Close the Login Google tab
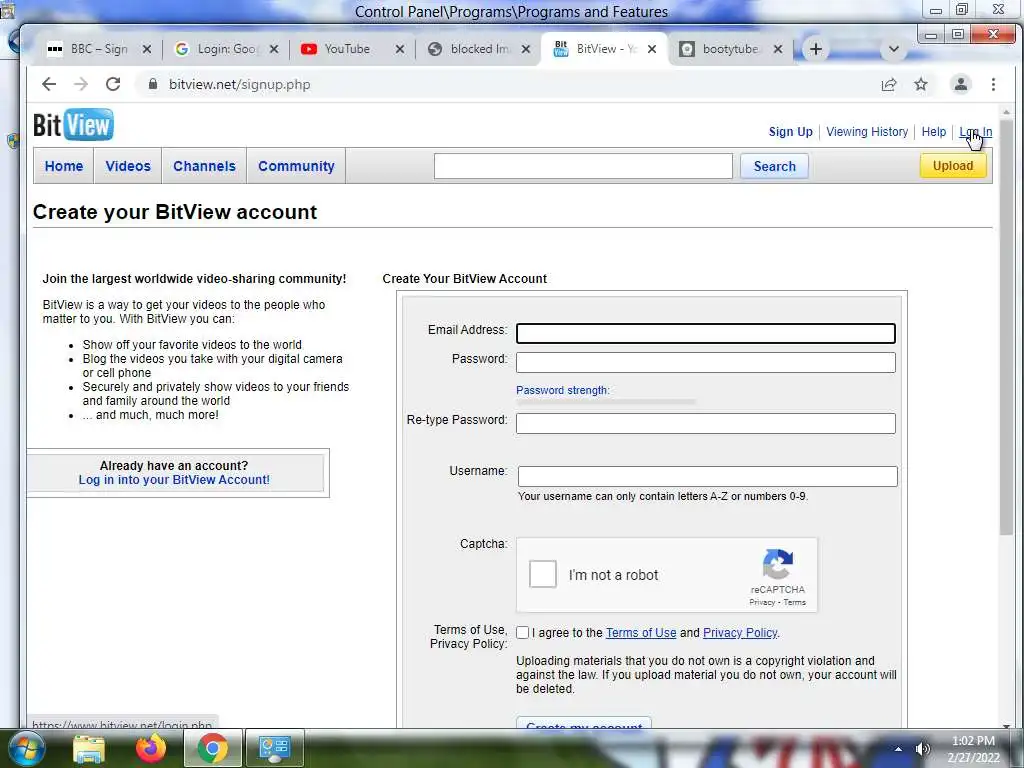Screen dimensions: 1024x768 click(274, 49)
